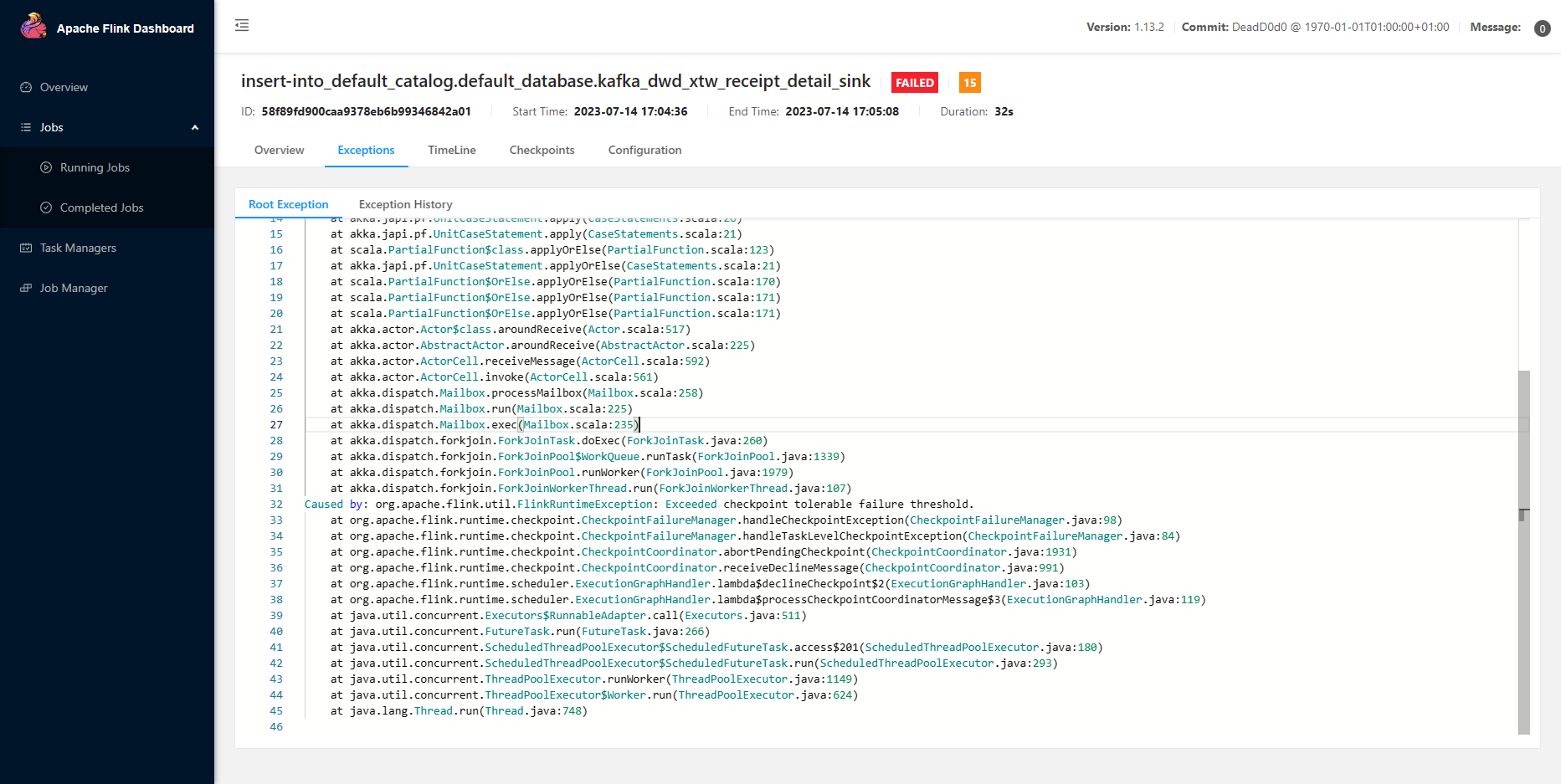Collapse the Jobs submenu arrow
1561x784 pixels.
pos(195,127)
